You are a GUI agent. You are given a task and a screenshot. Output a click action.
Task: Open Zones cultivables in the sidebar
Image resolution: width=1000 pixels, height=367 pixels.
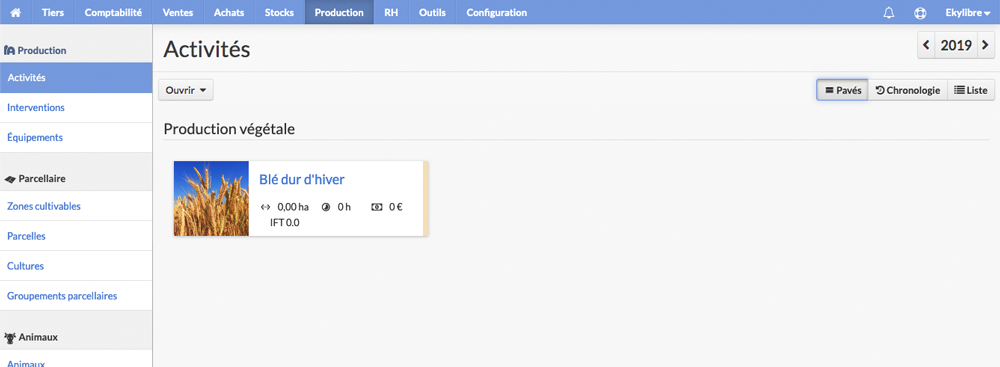76,206
